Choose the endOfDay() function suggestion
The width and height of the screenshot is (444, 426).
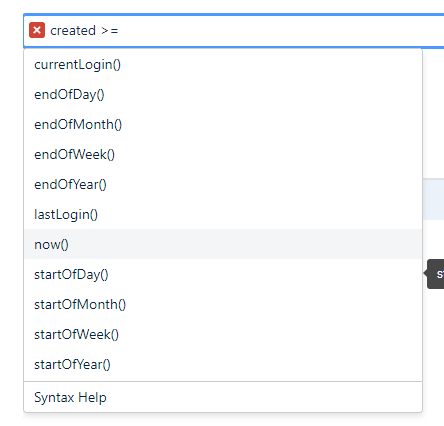click(223, 94)
